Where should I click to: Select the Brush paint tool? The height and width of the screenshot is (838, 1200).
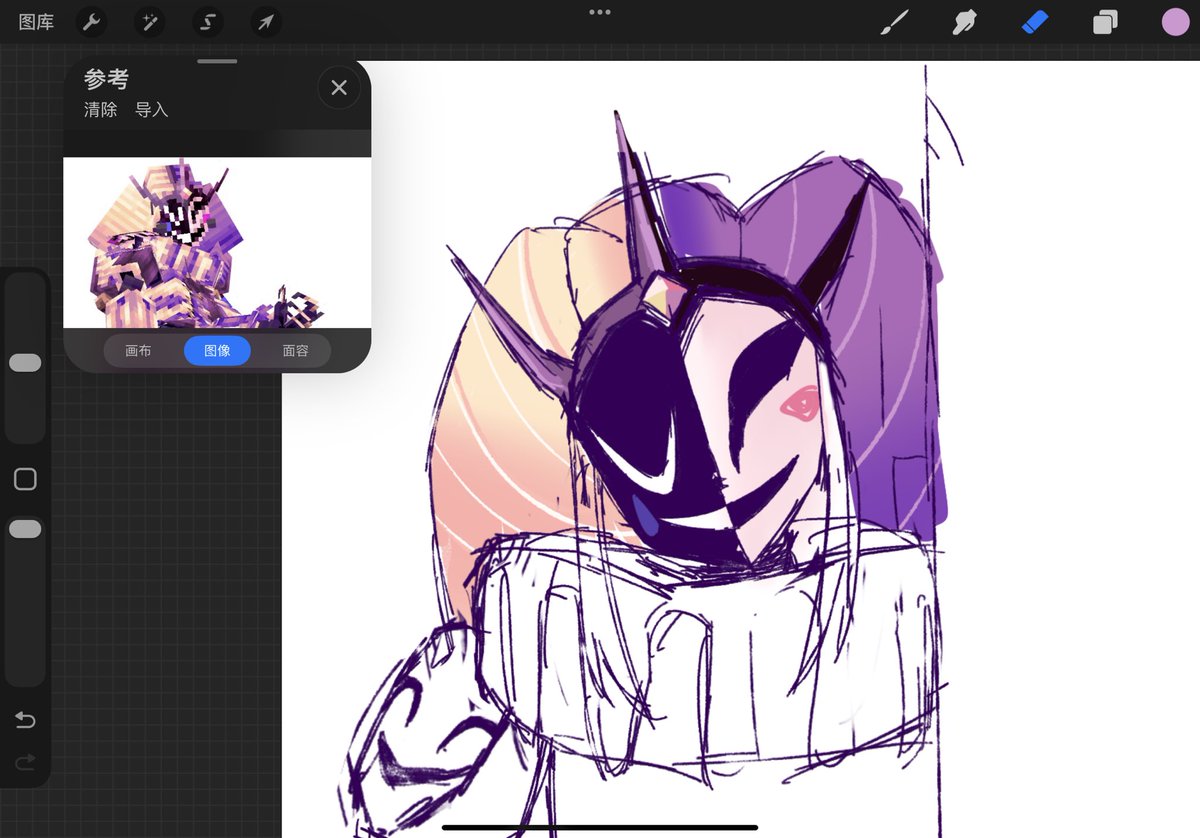point(894,22)
